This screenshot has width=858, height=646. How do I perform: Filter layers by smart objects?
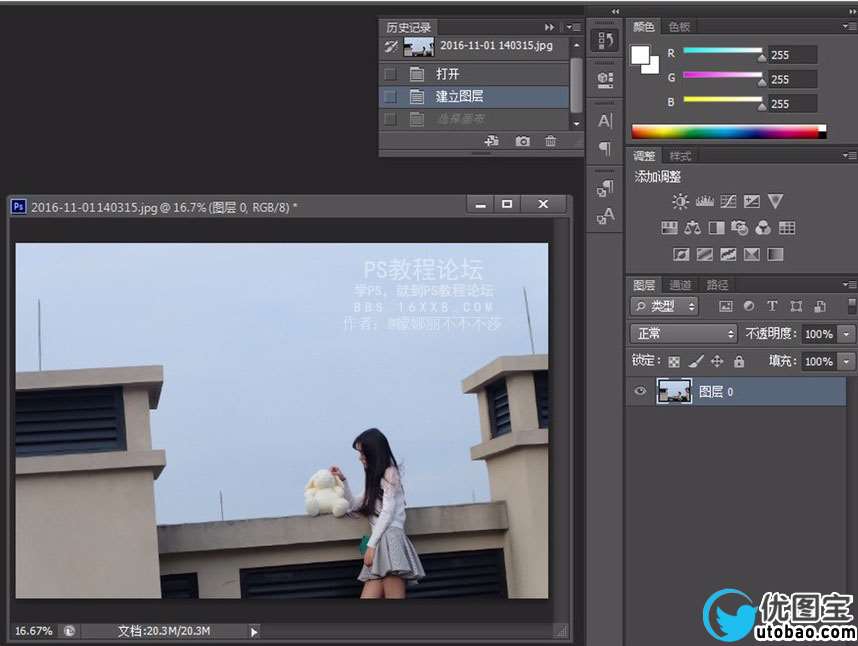[x=820, y=306]
